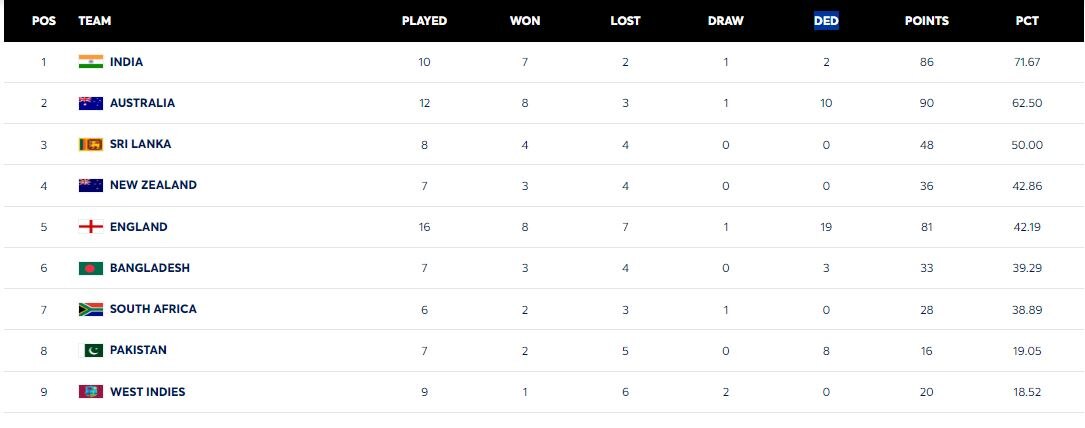Click the Australia flag icon
Screen dimensions: 1085x428
[x=91, y=103]
